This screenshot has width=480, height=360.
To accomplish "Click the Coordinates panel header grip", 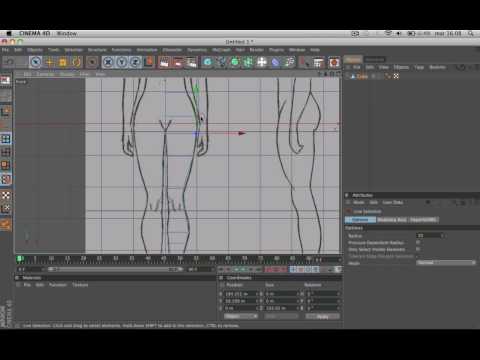I will pyautogui.click(x=221, y=278).
